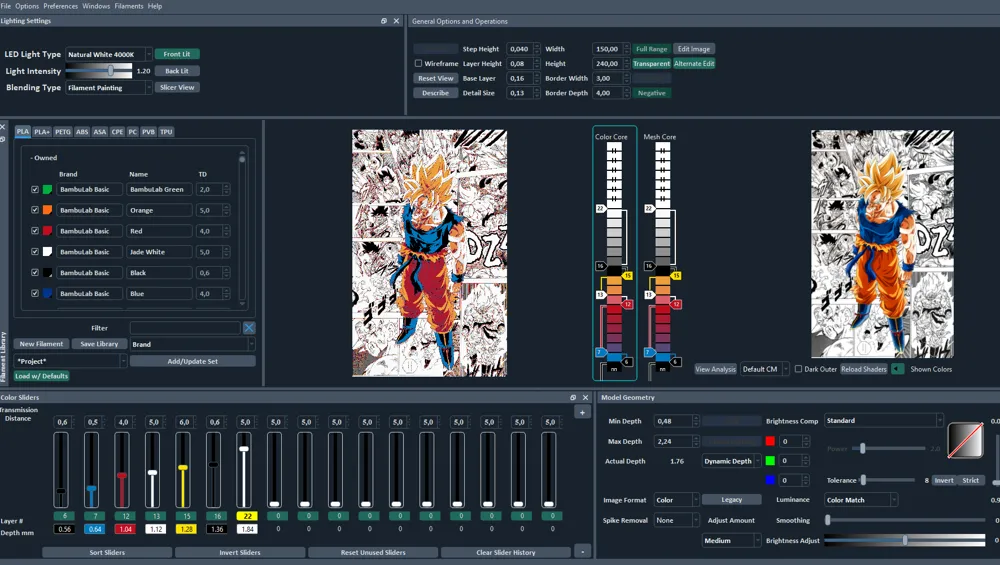Image resolution: width=1000 pixels, height=565 pixels.
Task: Click Load w/ Defaults button
Action: pos(41,376)
